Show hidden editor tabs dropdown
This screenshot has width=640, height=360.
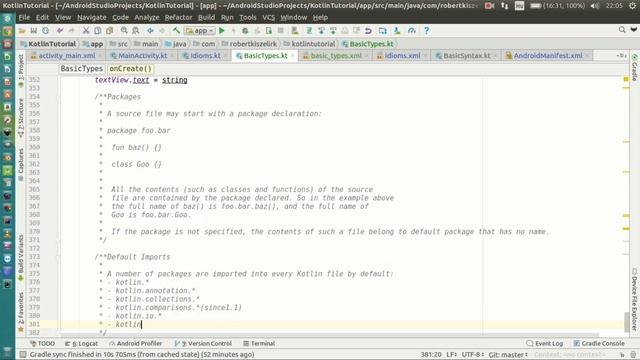[x=621, y=56]
